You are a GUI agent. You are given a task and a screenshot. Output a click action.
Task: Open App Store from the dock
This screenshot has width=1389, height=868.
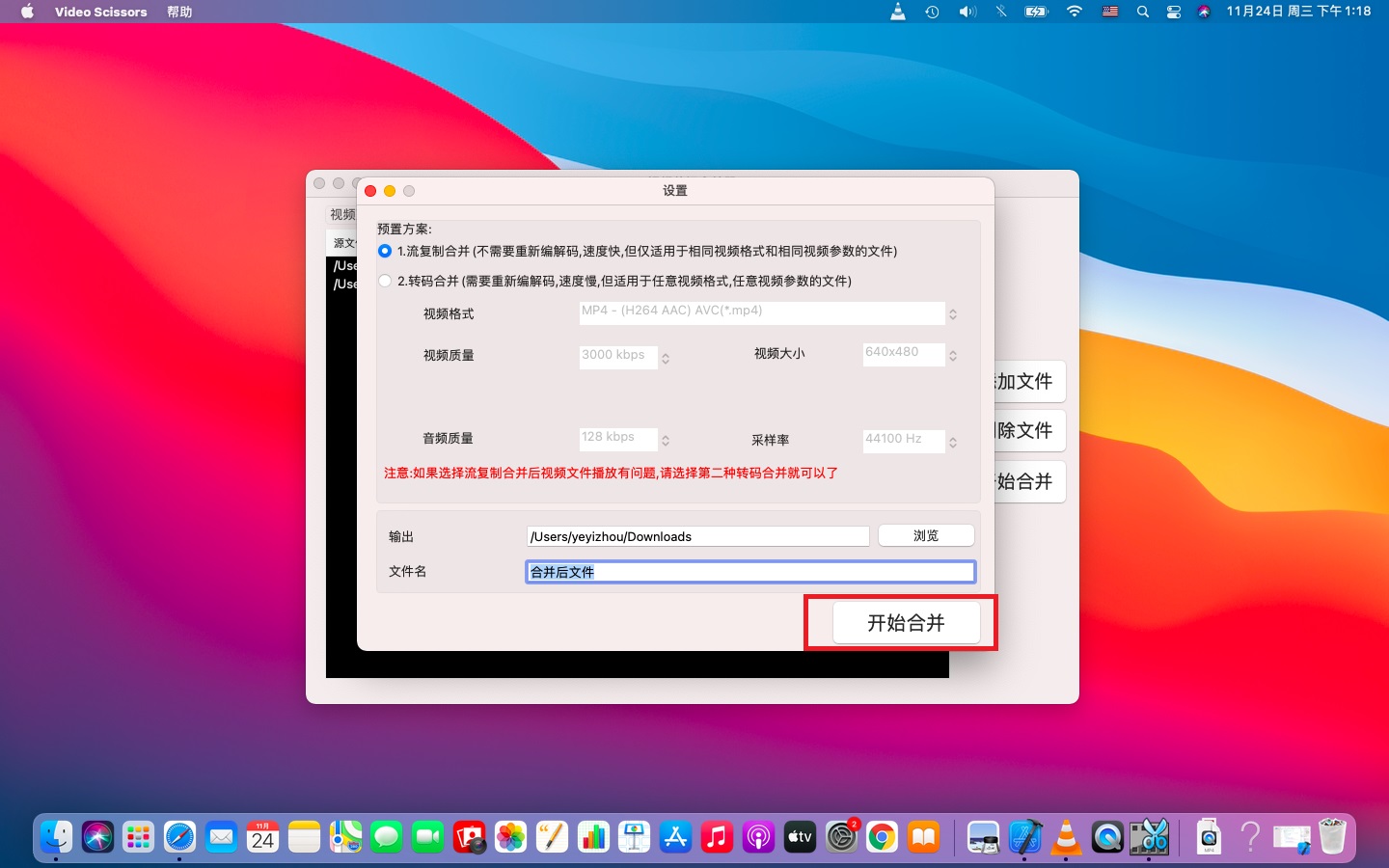676,837
